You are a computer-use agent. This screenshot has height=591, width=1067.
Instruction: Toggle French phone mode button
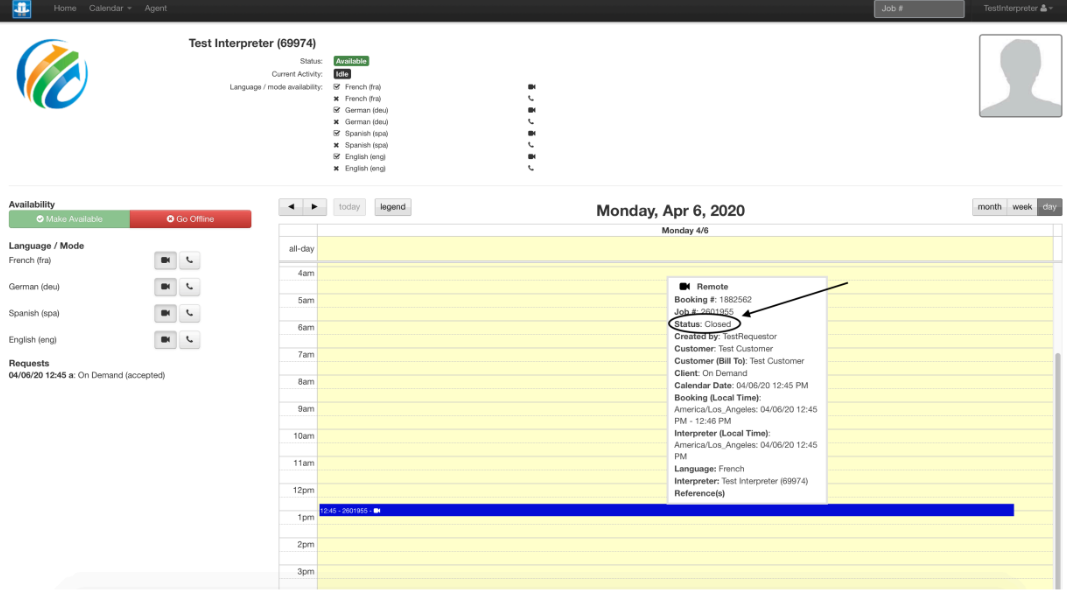189,260
